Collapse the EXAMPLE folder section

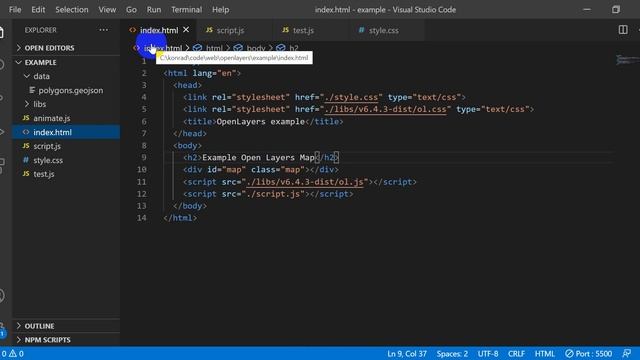(x=66, y=62)
